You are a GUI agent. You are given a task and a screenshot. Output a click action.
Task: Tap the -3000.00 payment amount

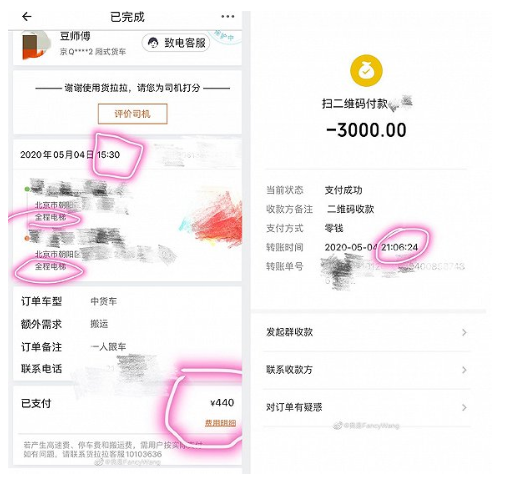[x=366, y=130]
